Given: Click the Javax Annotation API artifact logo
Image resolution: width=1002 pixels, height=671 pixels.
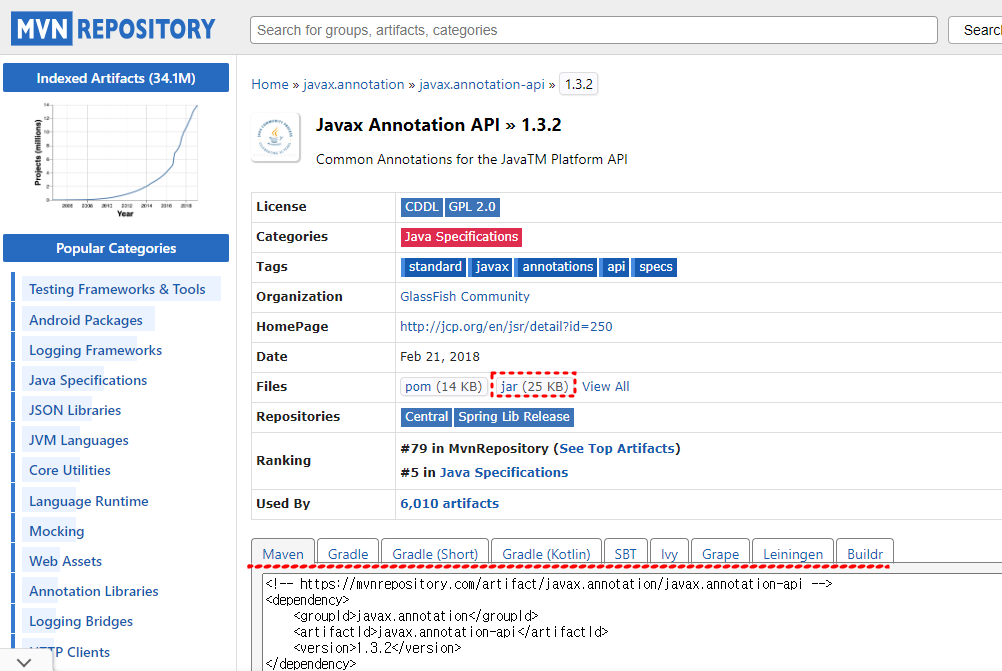Looking at the screenshot, I should 275,137.
